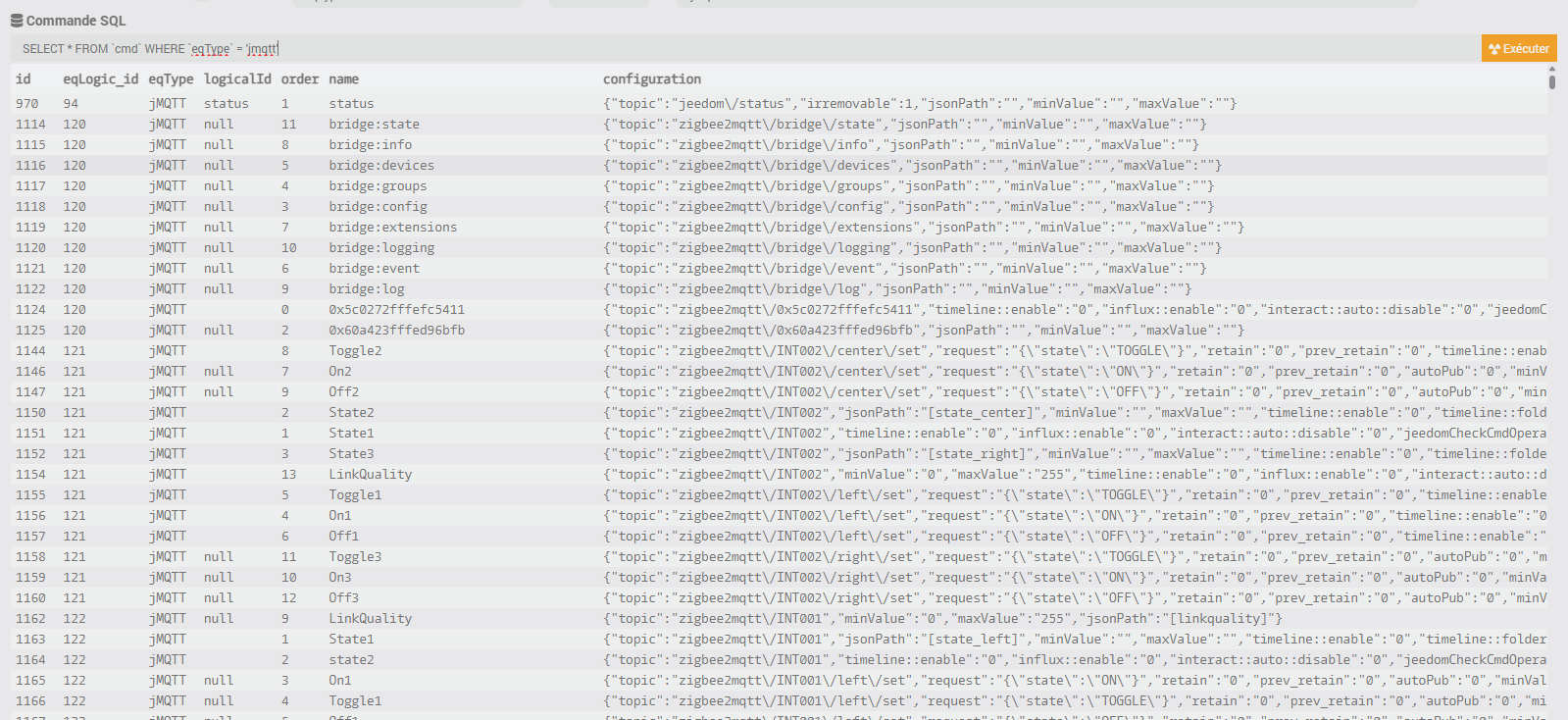Click the 'logicalId' column header
The width and height of the screenshot is (1568, 720).
(237, 79)
